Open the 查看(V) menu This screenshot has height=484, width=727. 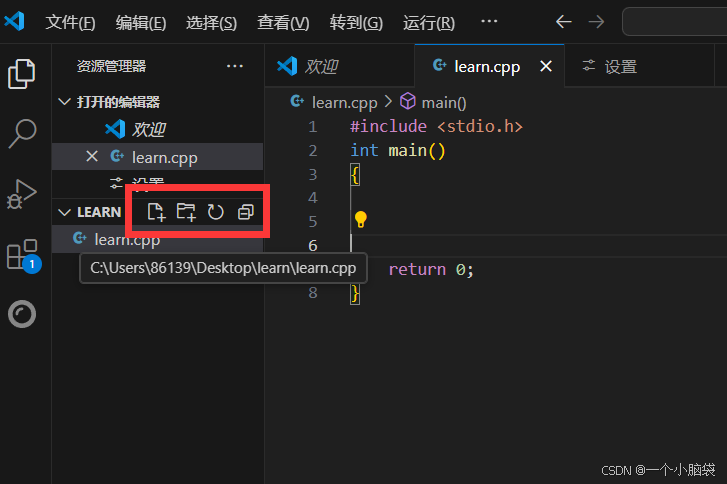point(283,22)
